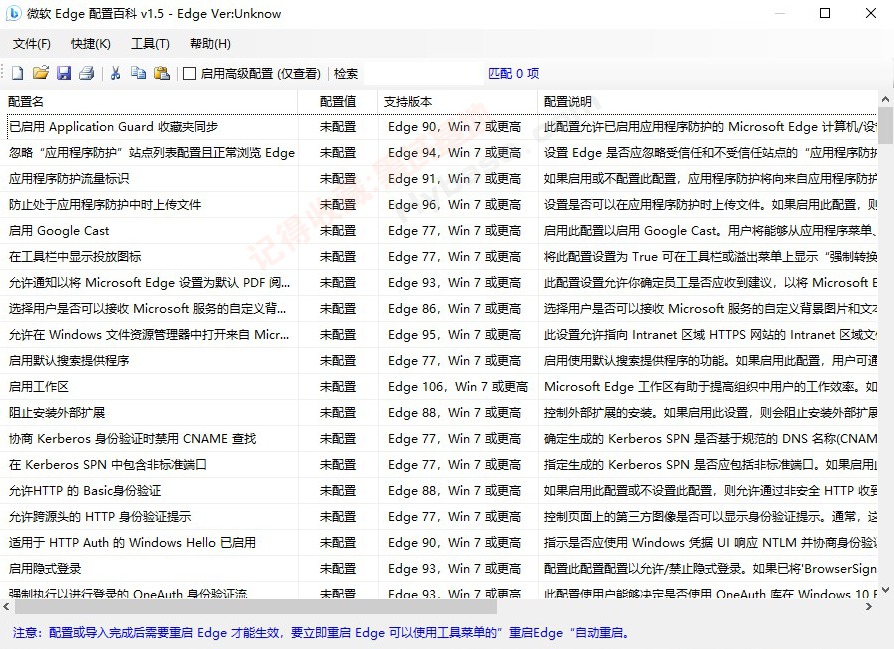894x649 pixels.
Task: Enable the 启用高级配置 checkbox
Action: [190, 74]
